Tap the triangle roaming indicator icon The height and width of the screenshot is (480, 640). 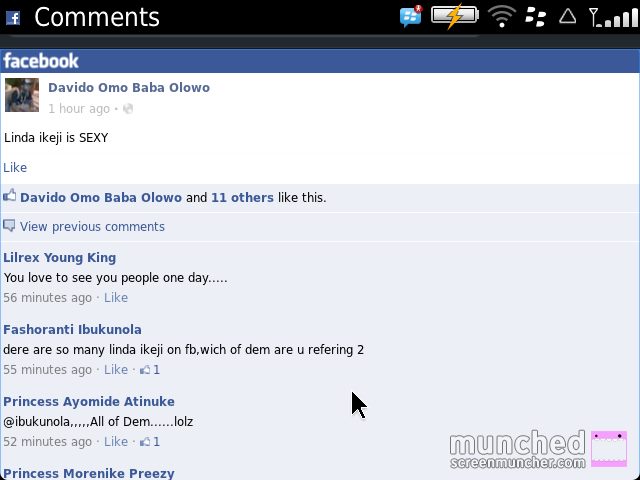[x=567, y=16]
